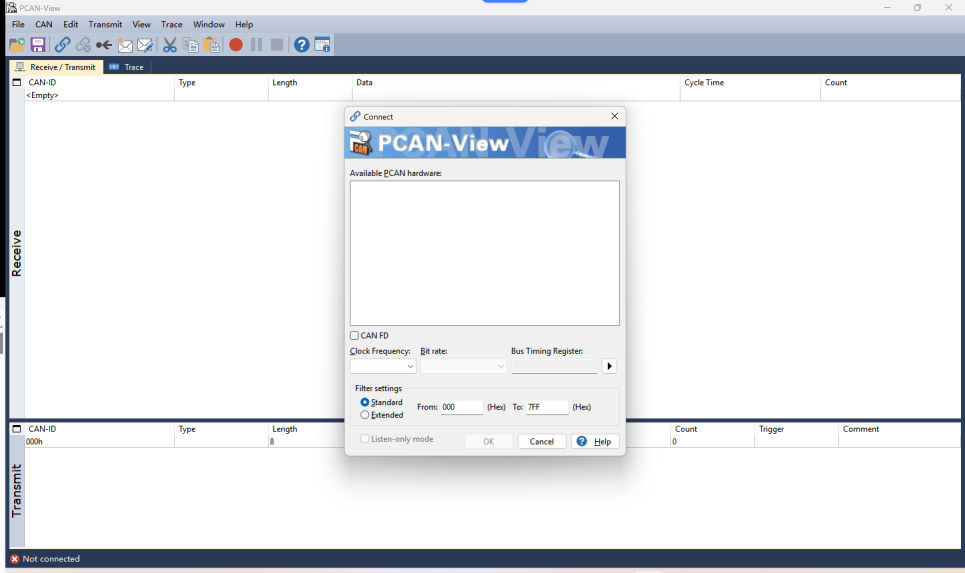The image size is (965, 573).
Task: Click the filter From hex field
Action: pyautogui.click(x=462, y=407)
